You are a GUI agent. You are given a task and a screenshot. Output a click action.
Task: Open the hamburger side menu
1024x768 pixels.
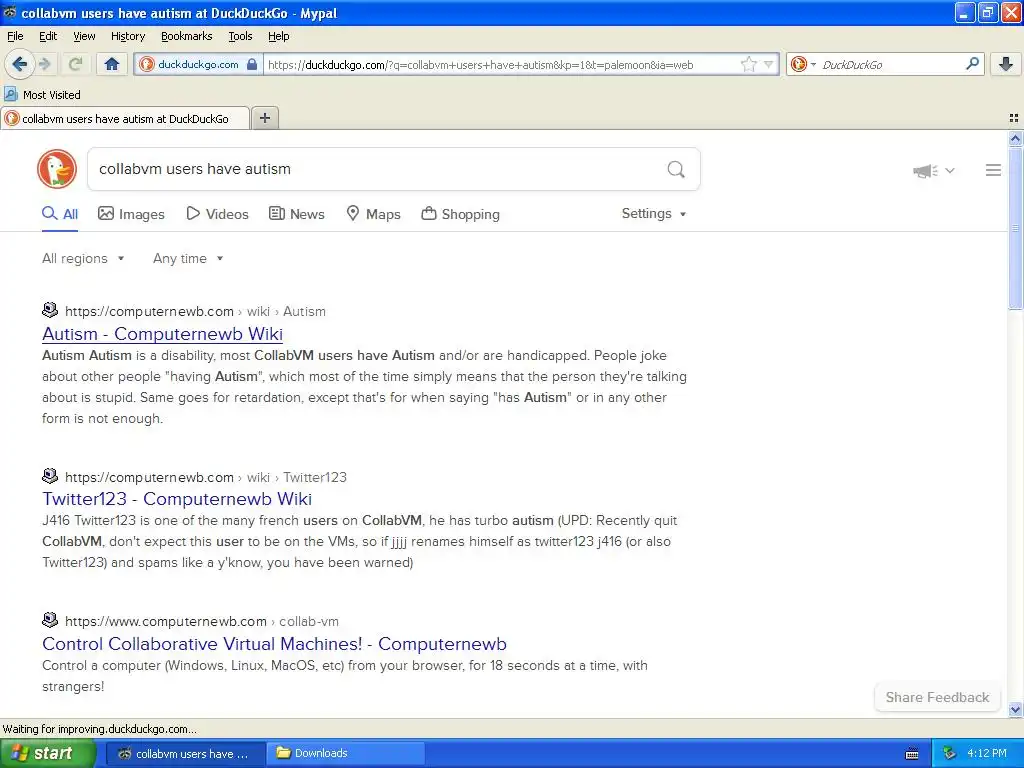tap(993, 170)
